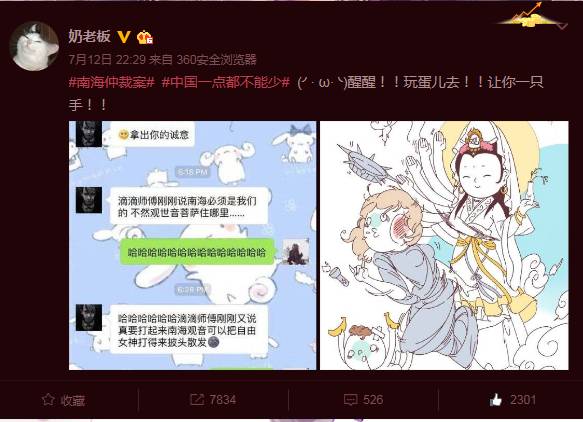The height and width of the screenshot is (422, 583).
Task: Open comments count 526
Action: [x=373, y=400]
